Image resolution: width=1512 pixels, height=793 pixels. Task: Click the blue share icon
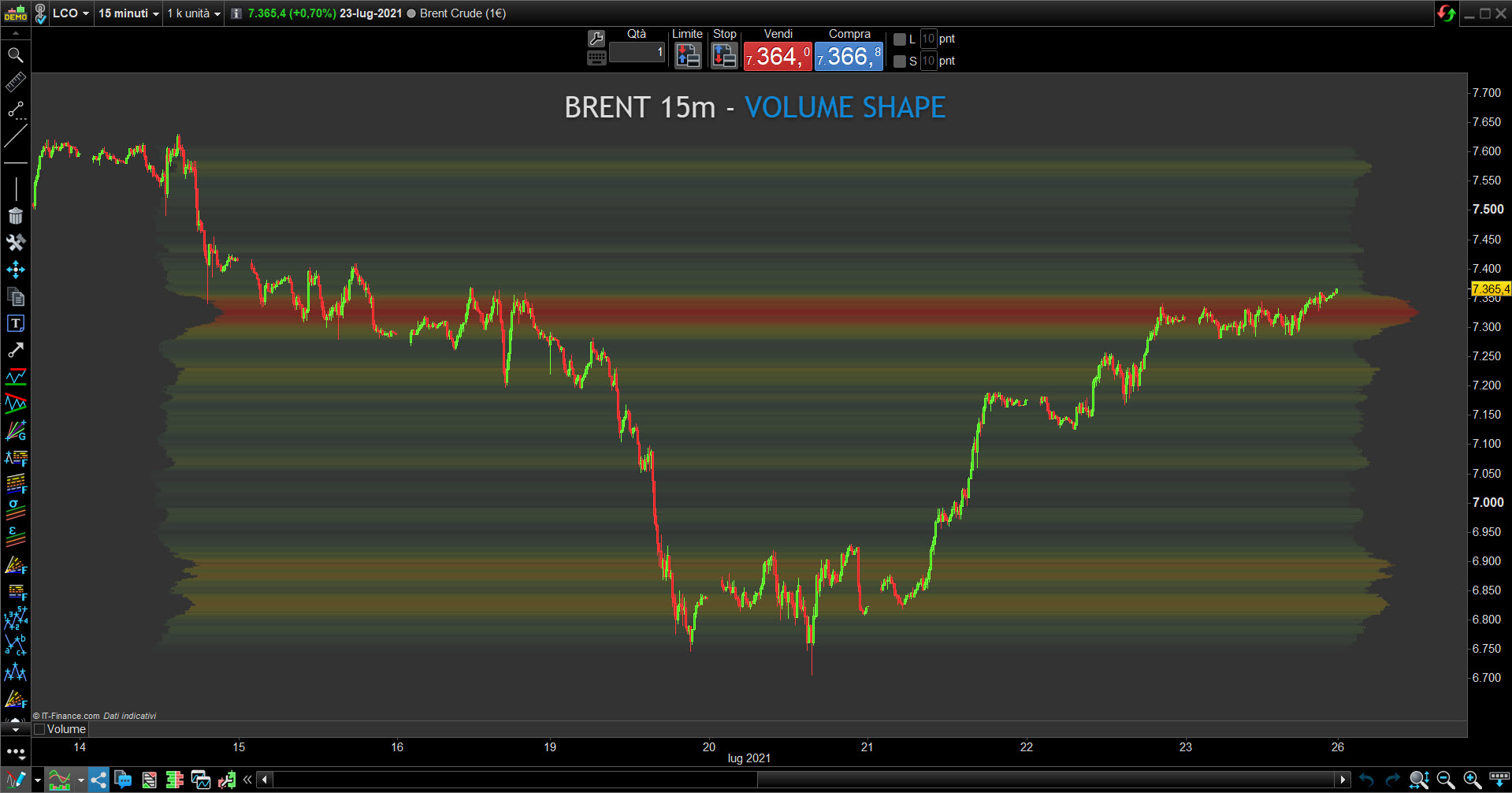98,780
